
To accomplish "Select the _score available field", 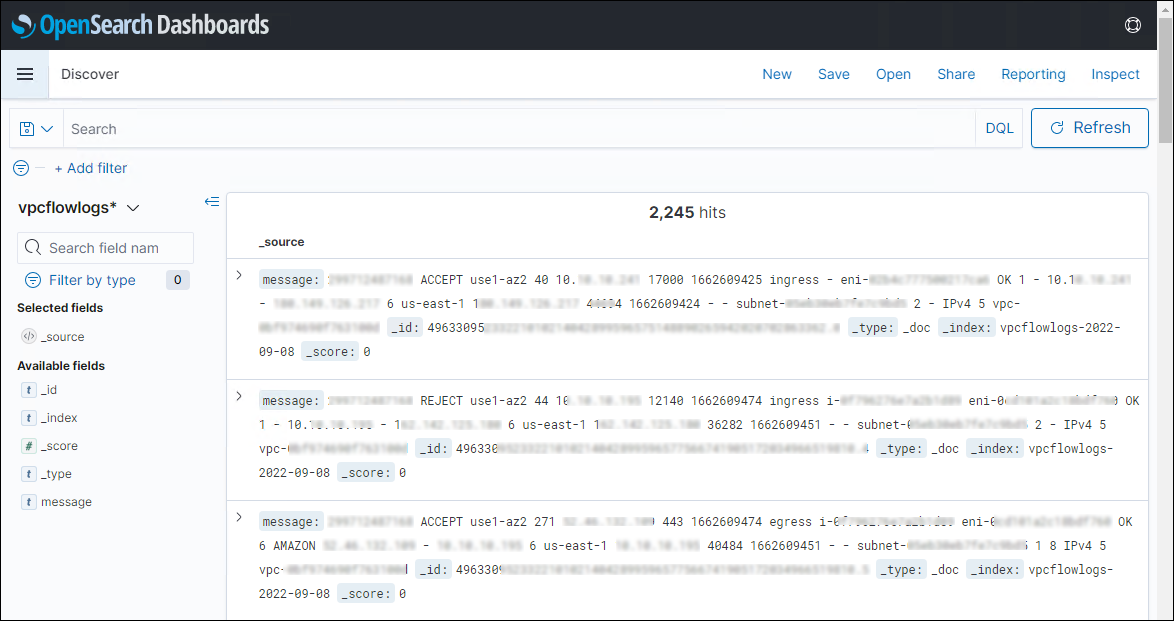I will (59, 446).
